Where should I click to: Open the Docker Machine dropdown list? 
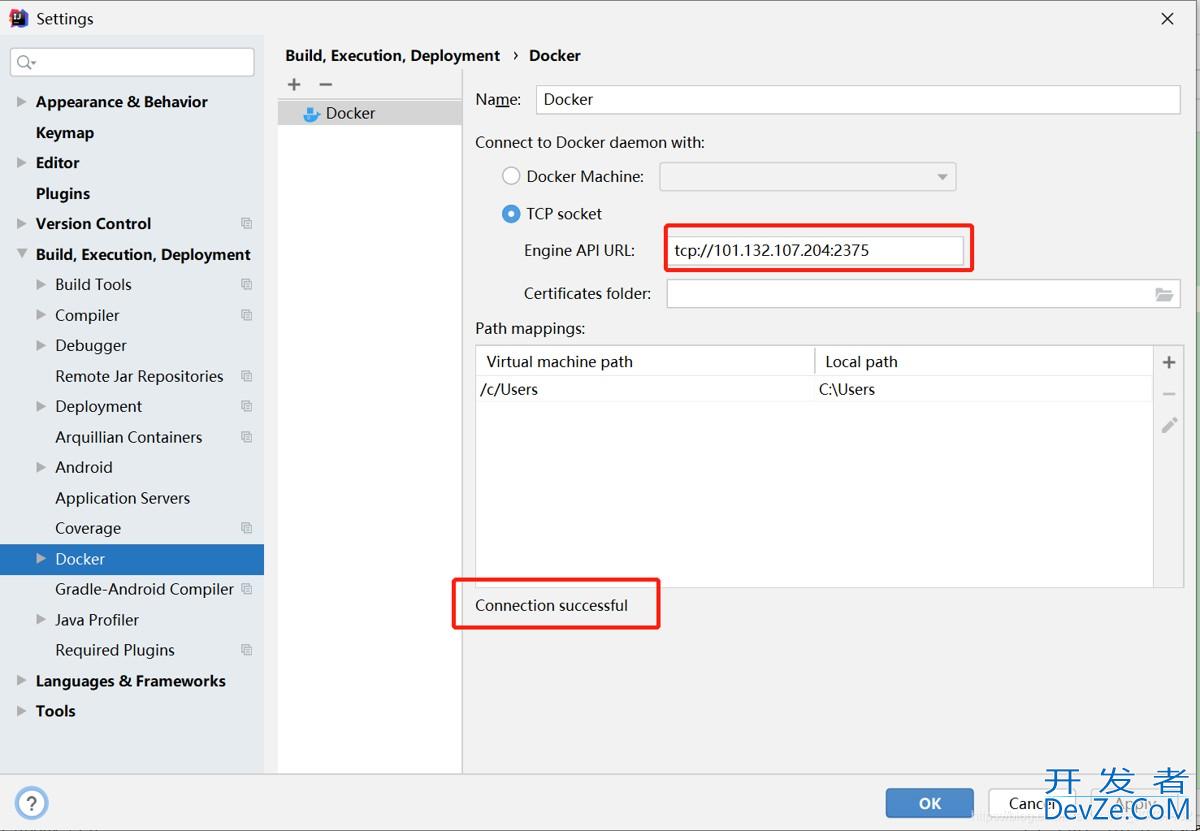[941, 177]
